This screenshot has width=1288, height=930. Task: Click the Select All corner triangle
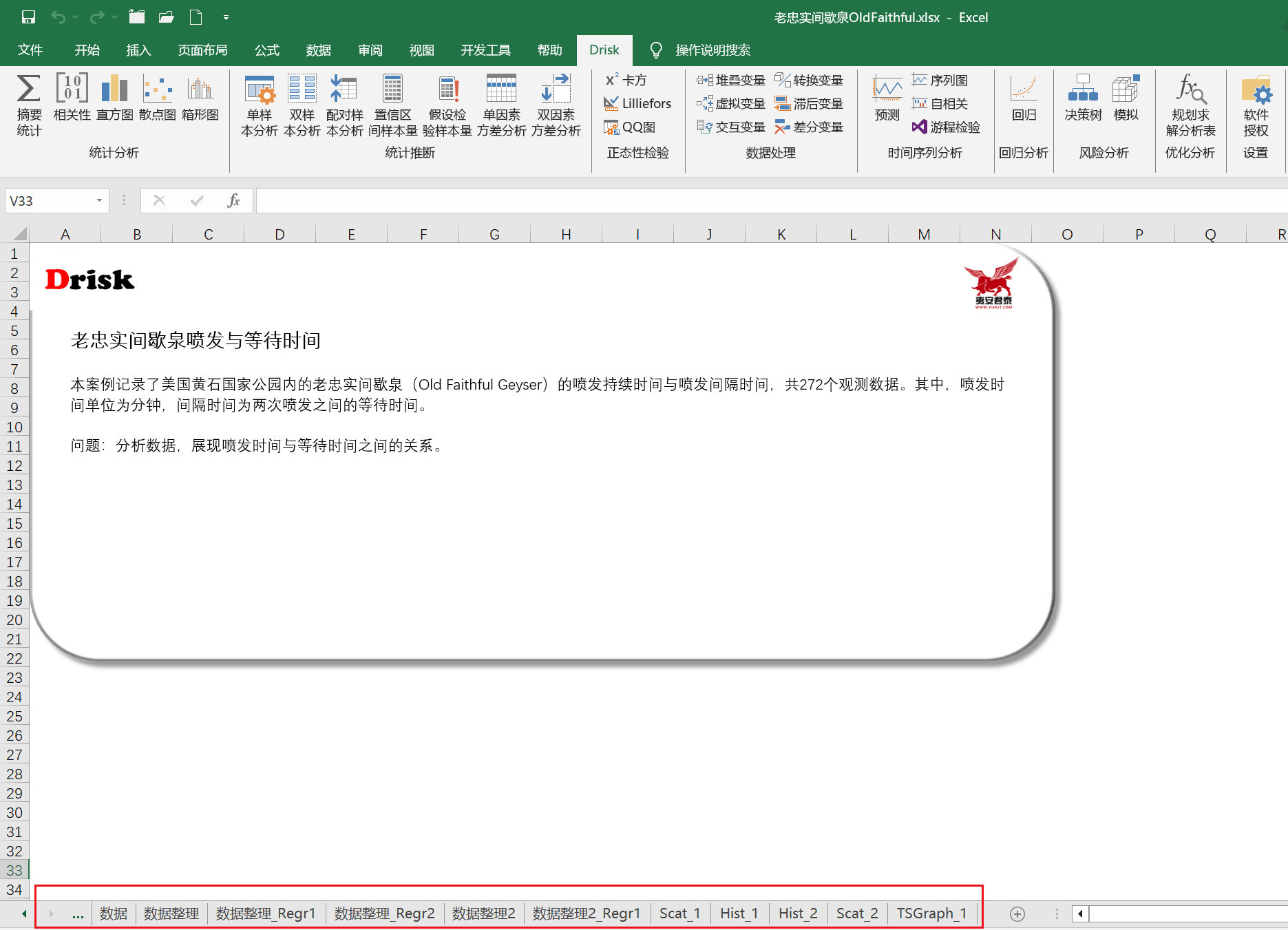tap(19, 234)
